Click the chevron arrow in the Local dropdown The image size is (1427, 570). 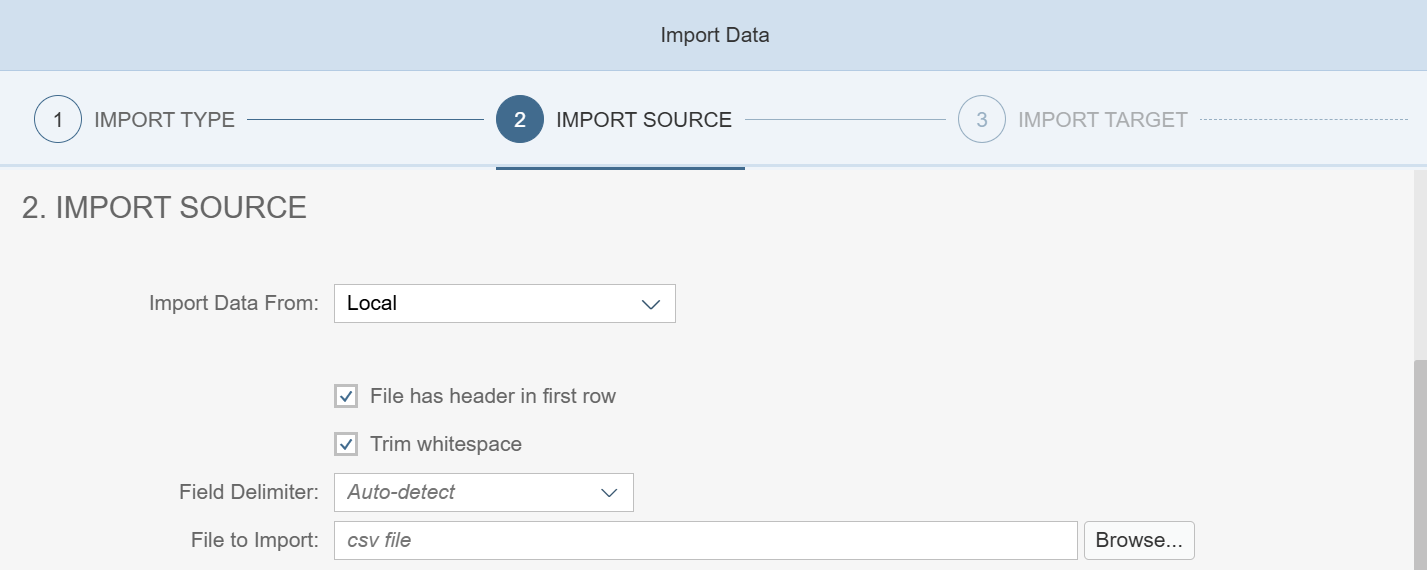click(x=651, y=304)
